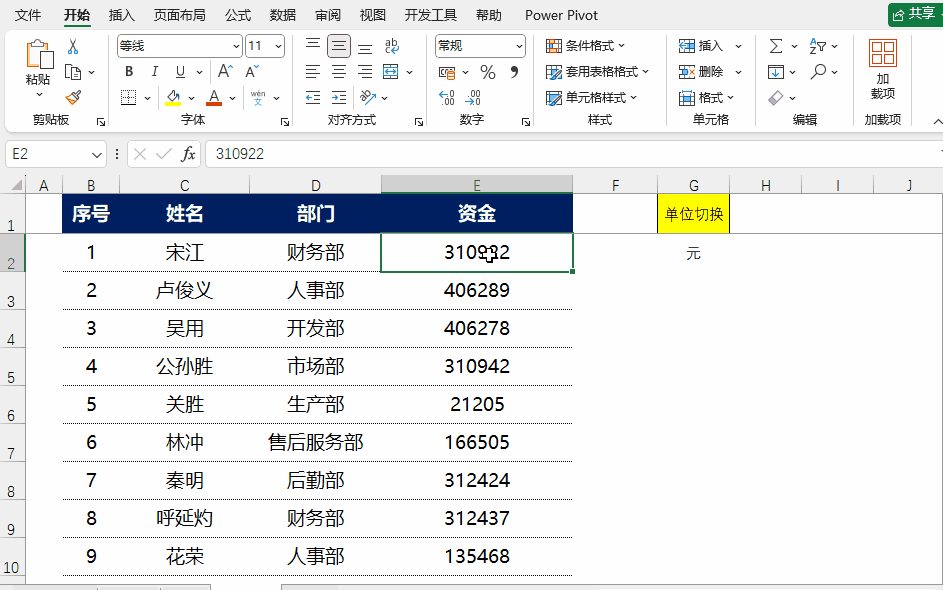The width and height of the screenshot is (943, 590).
Task: Switch to the Formulas (公式) tab
Action: click(x=238, y=15)
